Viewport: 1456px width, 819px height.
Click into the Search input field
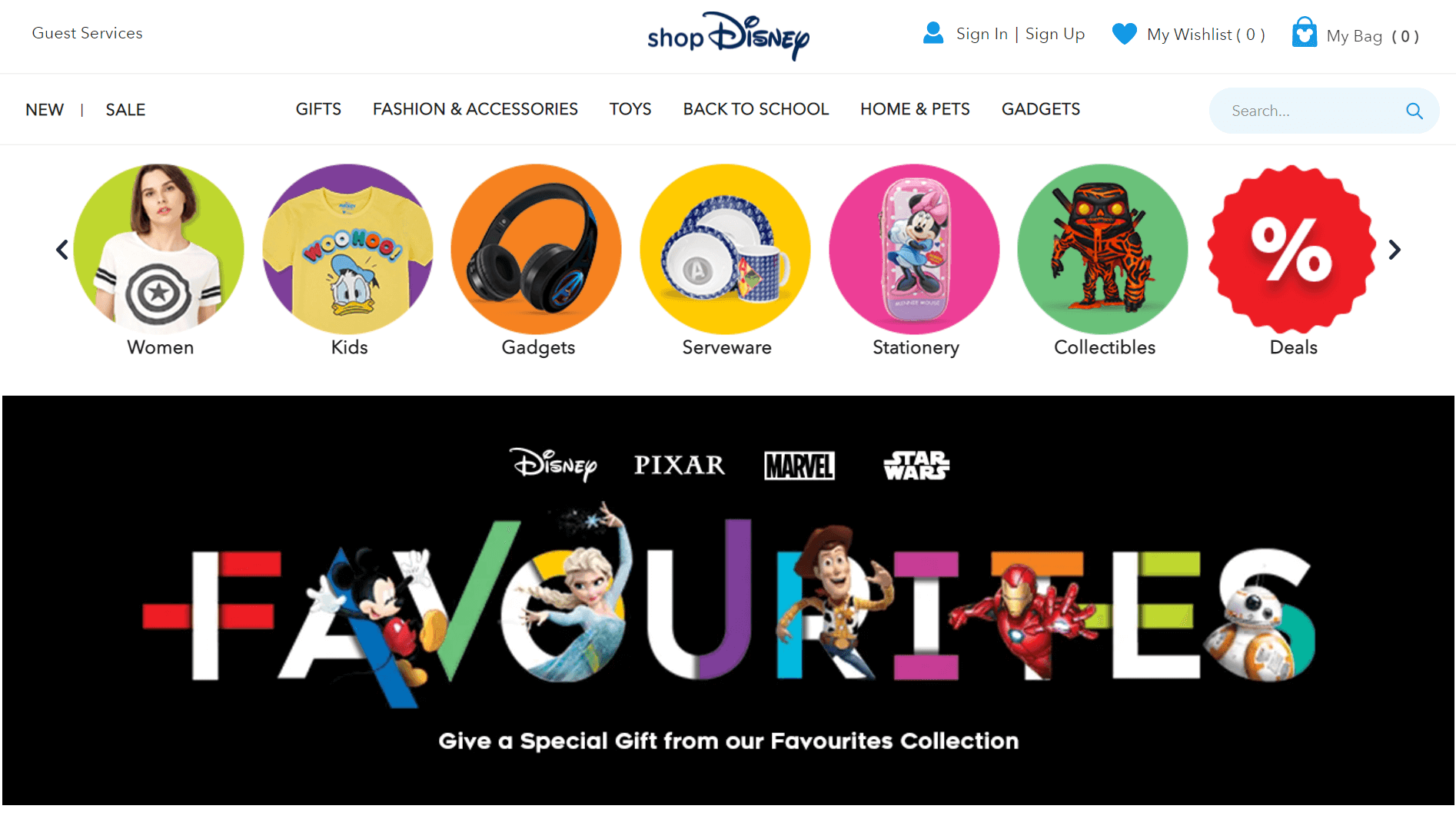pyautogui.click(x=1315, y=111)
